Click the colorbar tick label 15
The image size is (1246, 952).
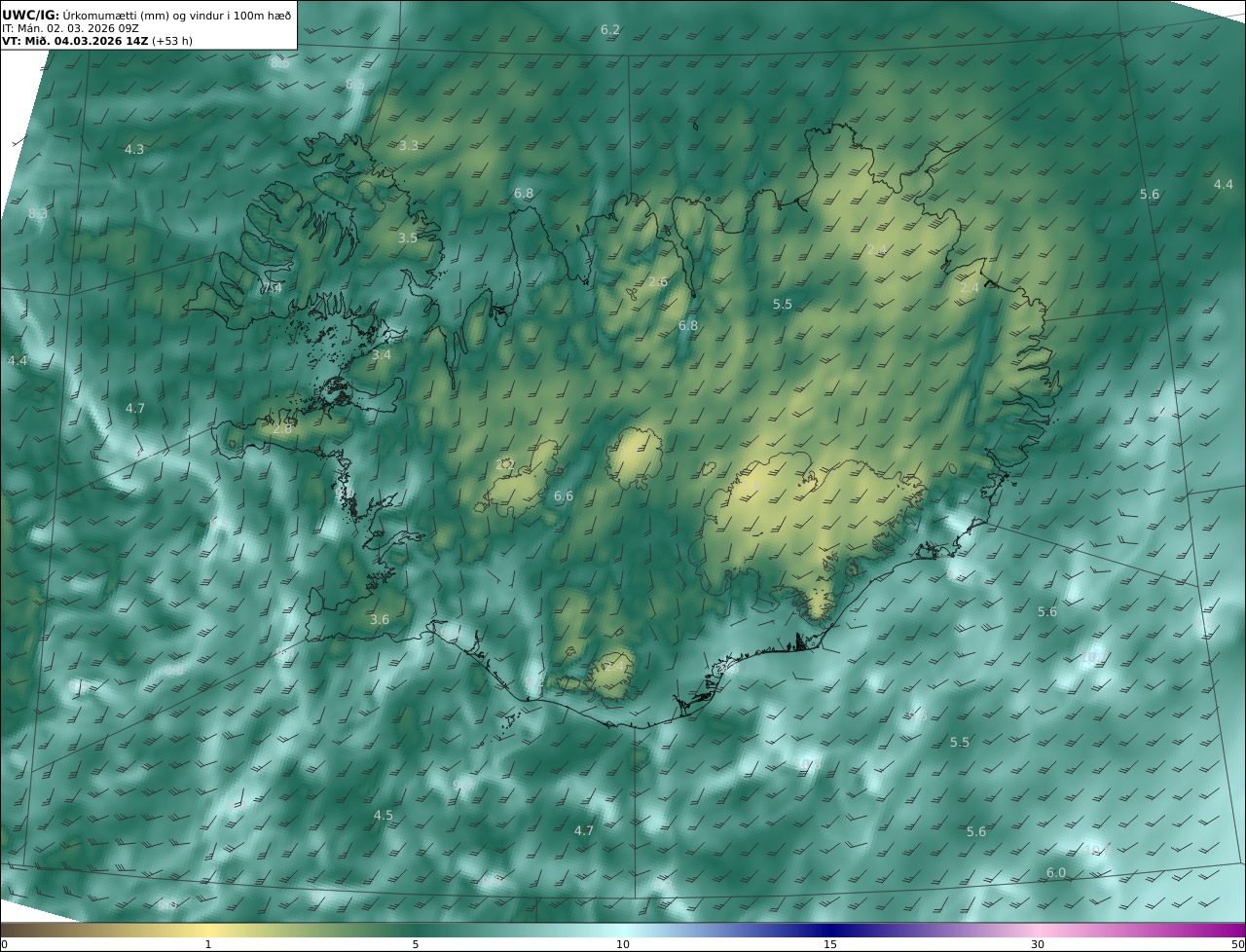pos(830,945)
